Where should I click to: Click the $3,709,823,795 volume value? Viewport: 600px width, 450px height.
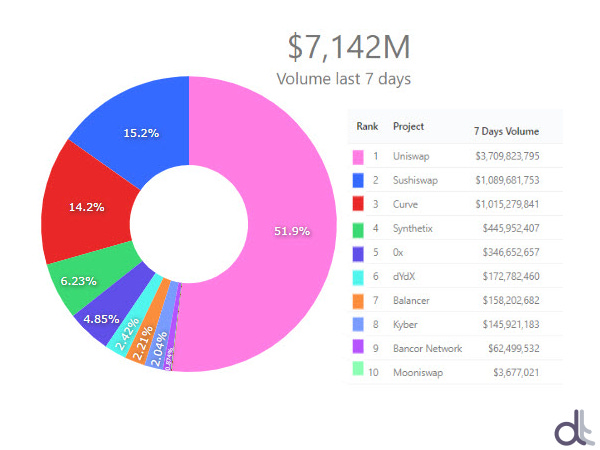click(507, 156)
